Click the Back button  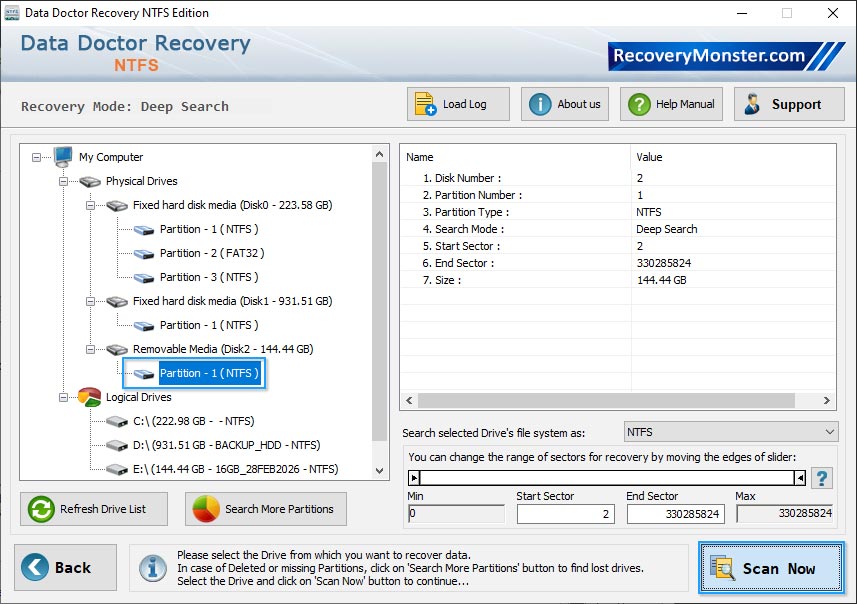[64, 567]
